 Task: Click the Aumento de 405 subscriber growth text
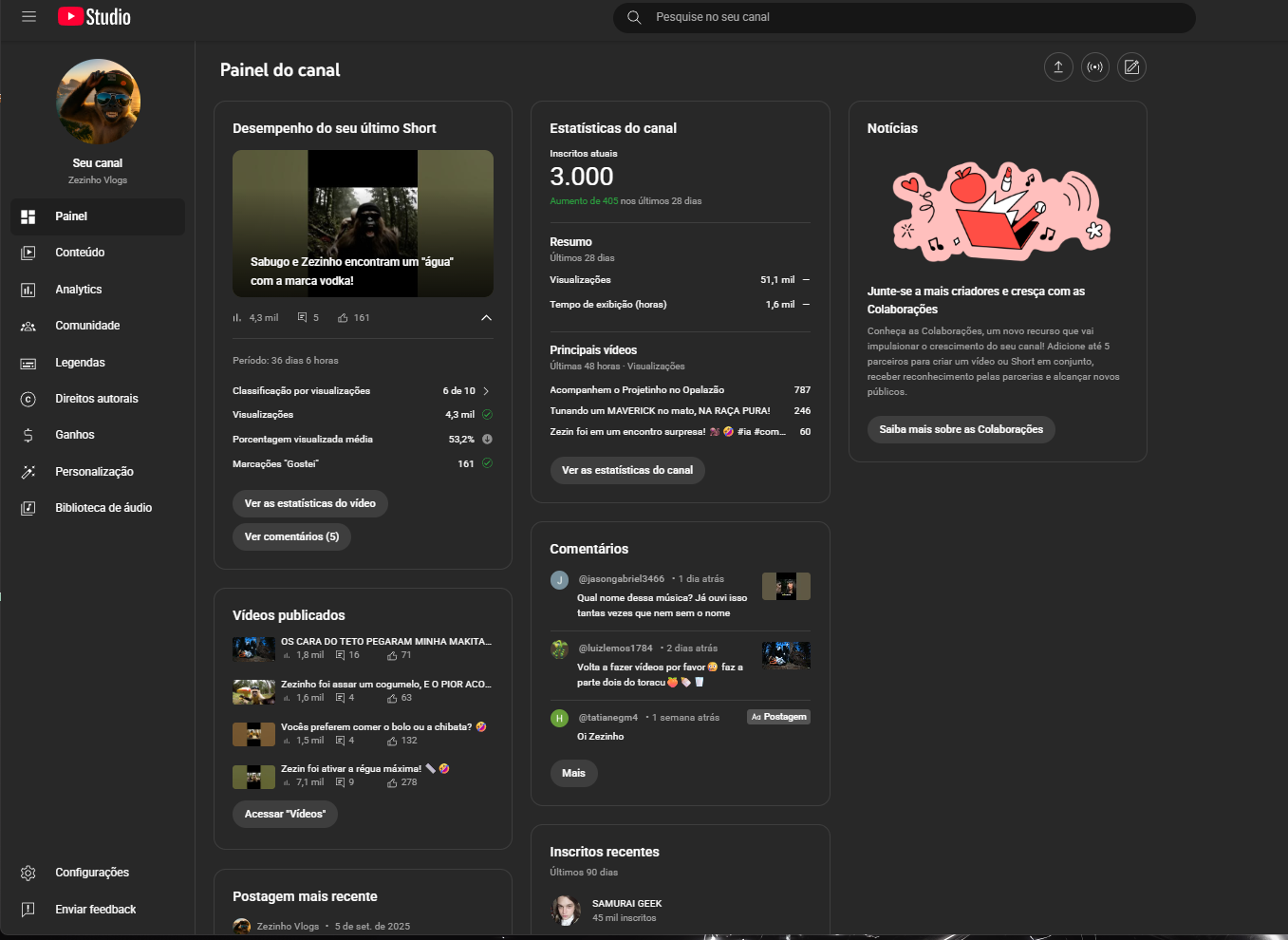(584, 201)
